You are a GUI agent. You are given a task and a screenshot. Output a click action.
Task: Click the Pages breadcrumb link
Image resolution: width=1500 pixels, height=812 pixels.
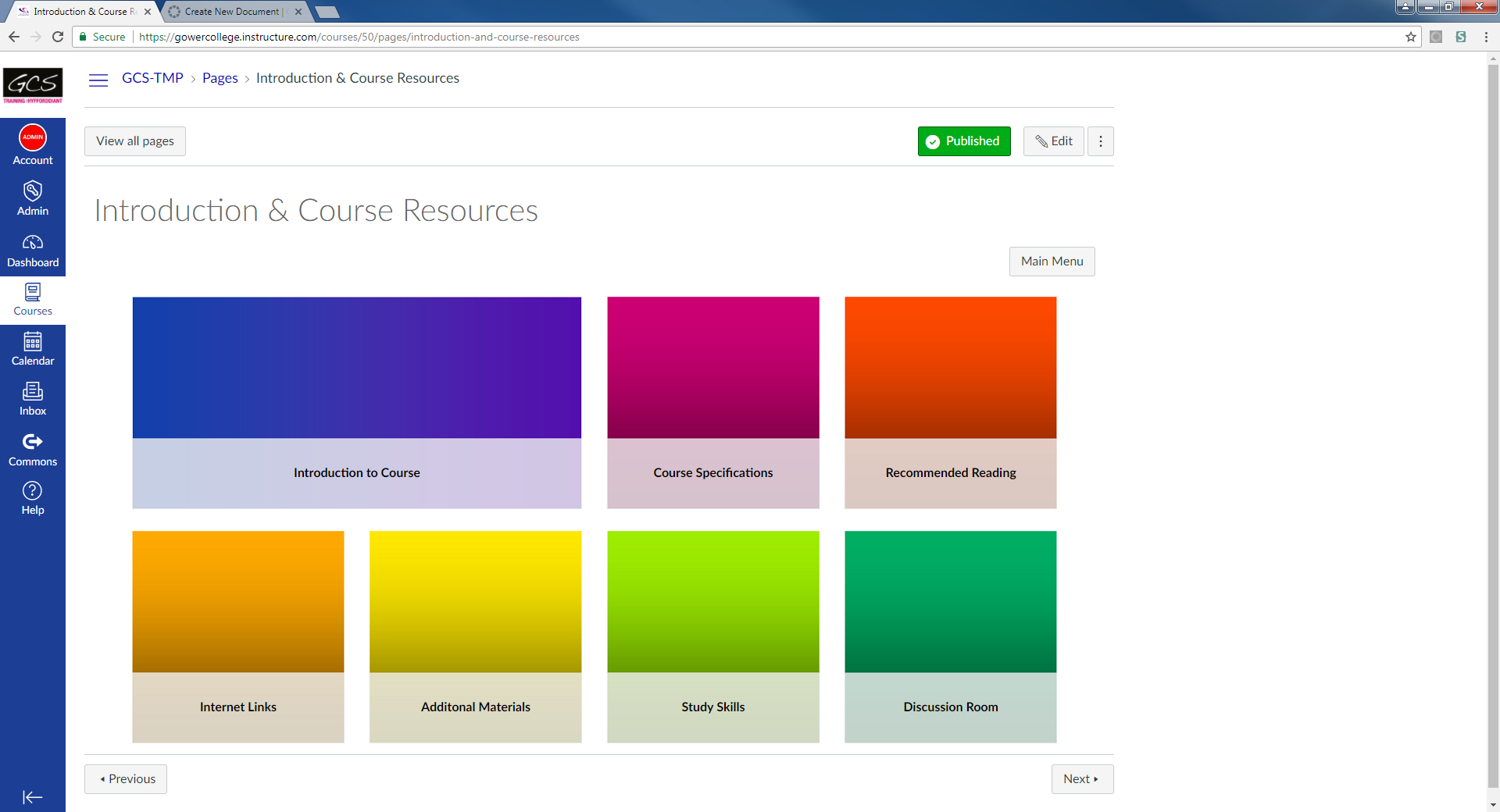[x=220, y=78]
